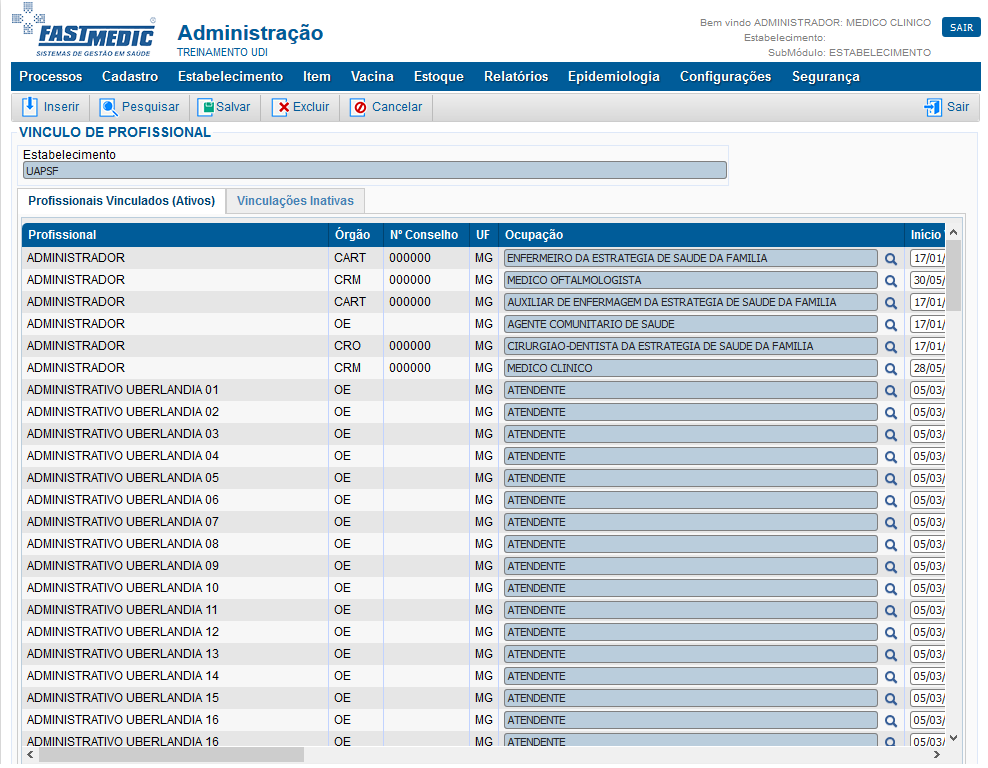Click the Inserir toolbar button
988x768 pixels.
click(50, 107)
